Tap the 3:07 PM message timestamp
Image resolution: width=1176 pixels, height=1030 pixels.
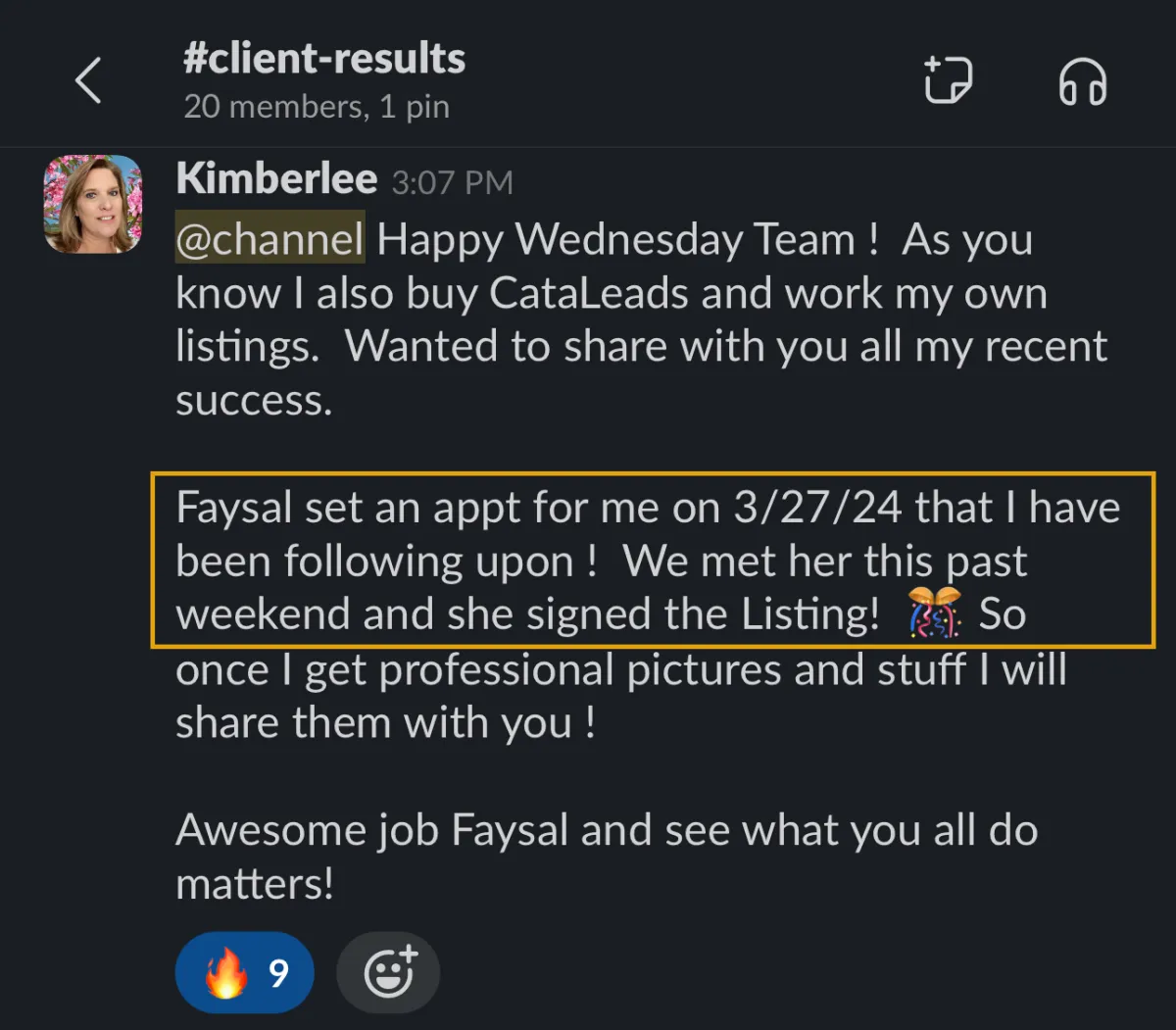click(x=452, y=183)
